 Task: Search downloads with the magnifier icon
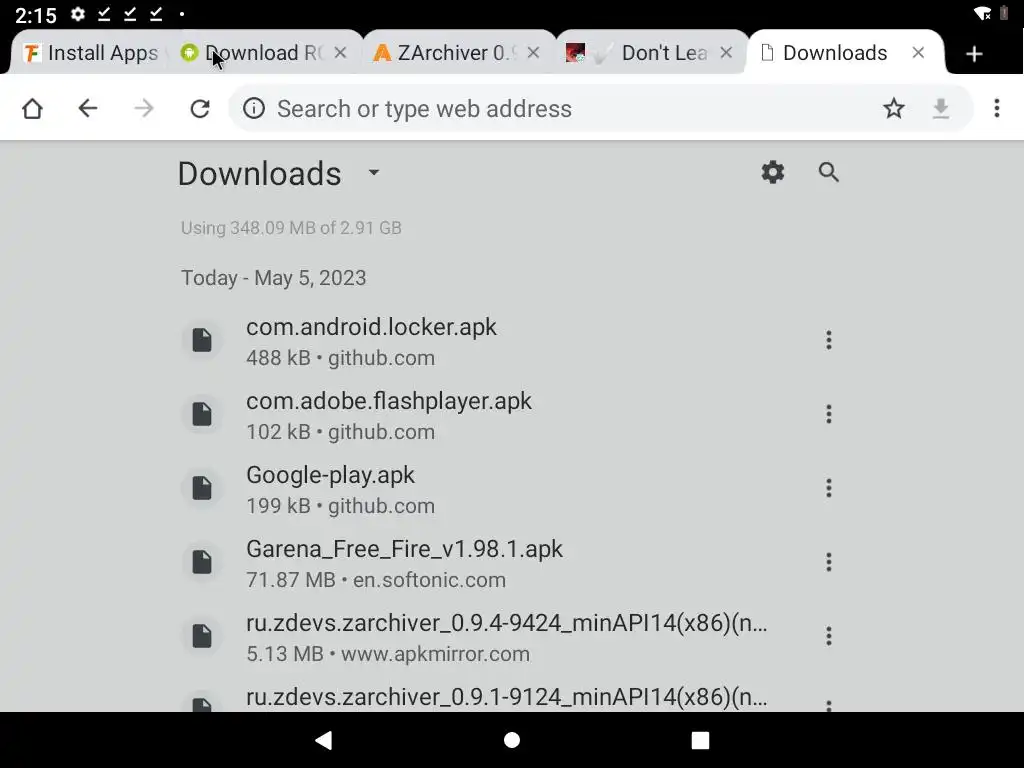828,172
